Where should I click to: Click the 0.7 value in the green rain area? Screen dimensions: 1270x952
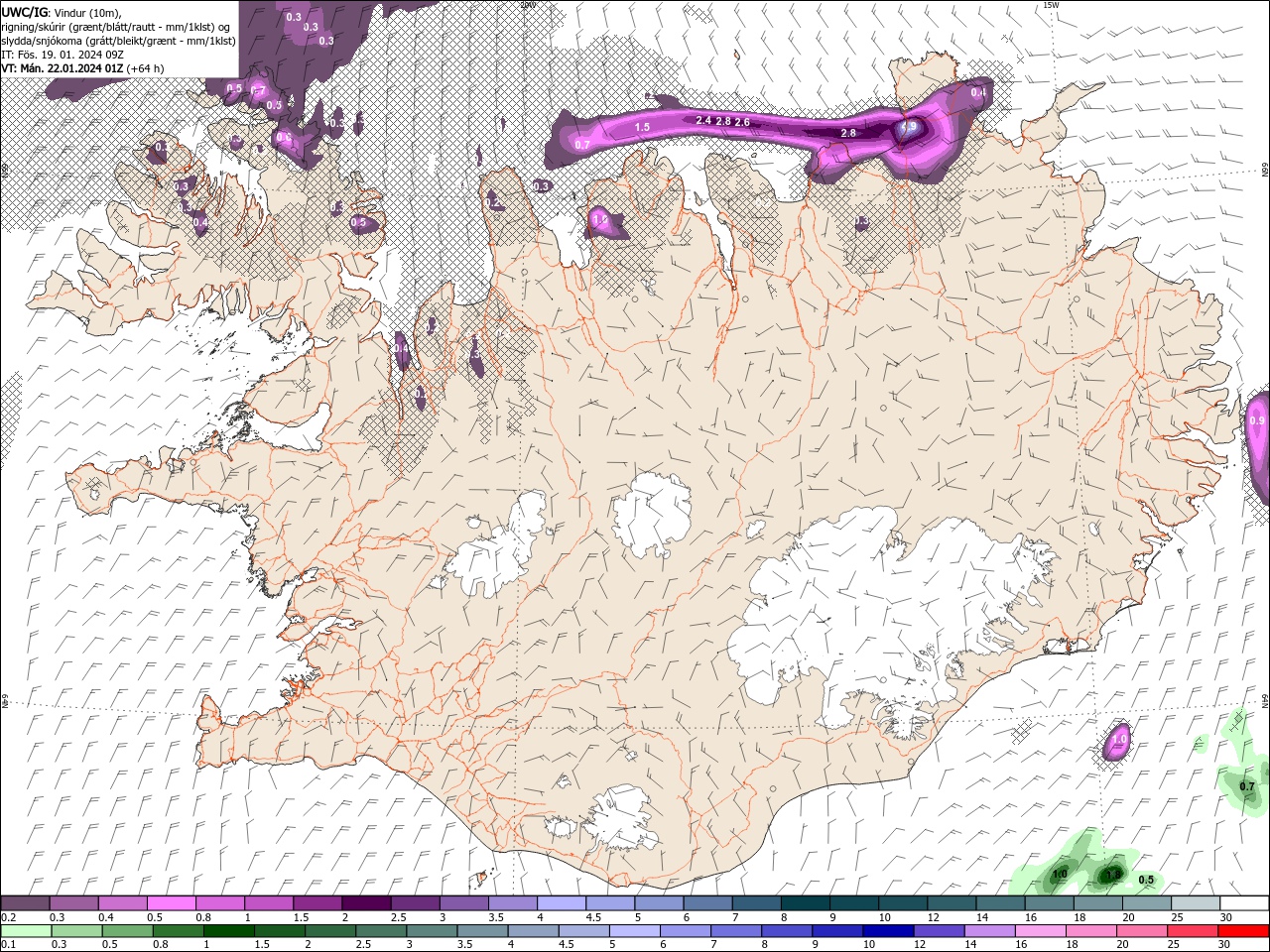click(1247, 786)
